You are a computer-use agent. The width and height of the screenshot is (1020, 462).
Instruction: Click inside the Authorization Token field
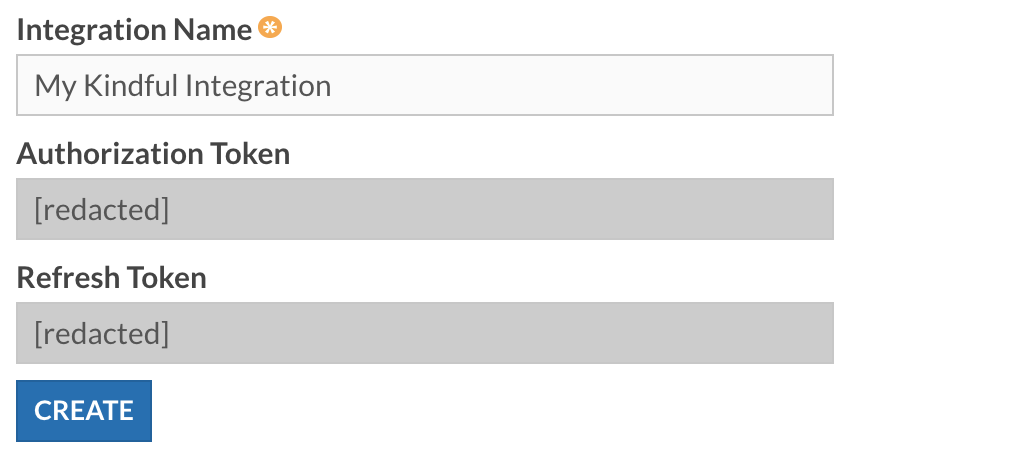pyautogui.click(x=424, y=209)
